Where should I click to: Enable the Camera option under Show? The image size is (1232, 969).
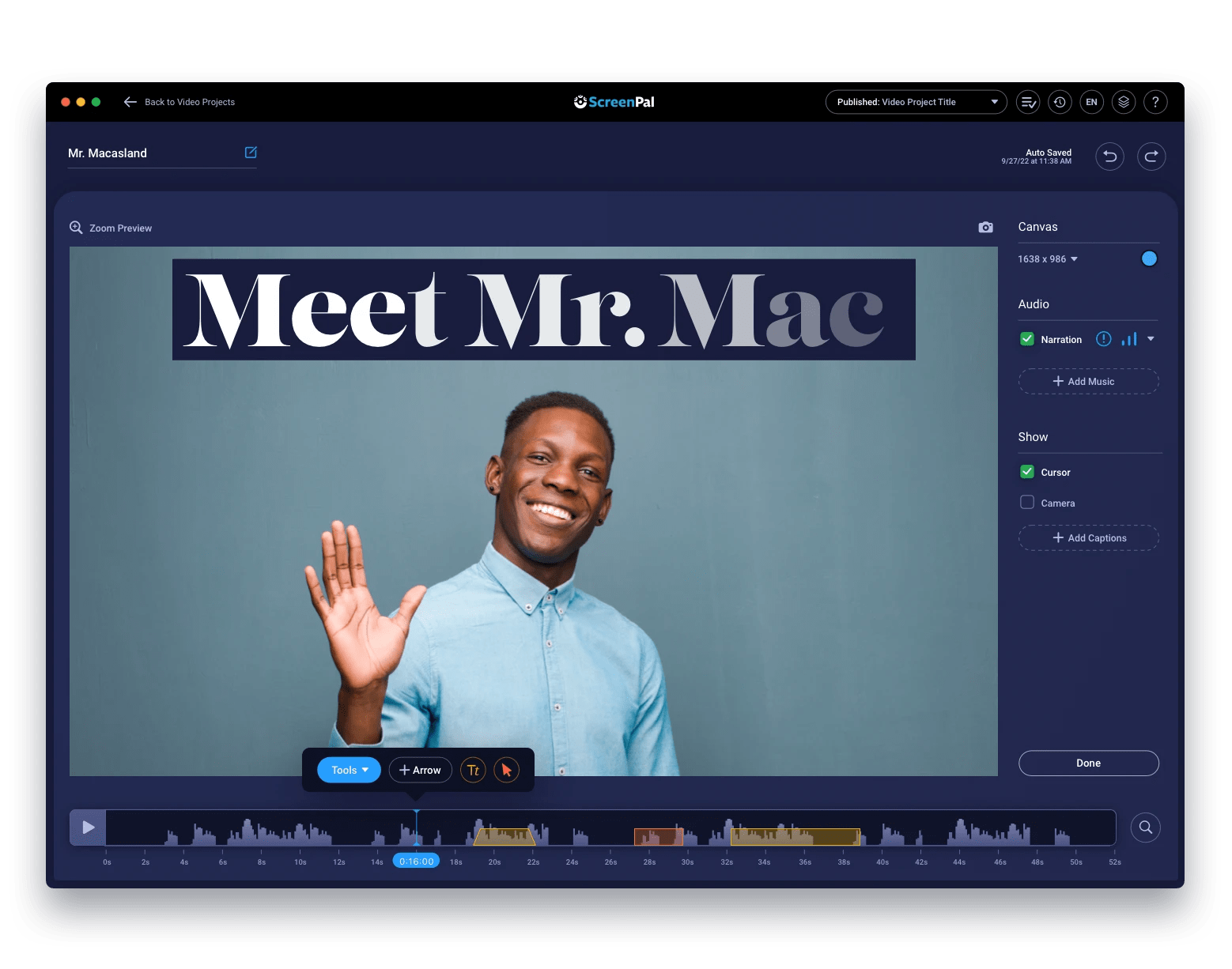[x=1026, y=502]
